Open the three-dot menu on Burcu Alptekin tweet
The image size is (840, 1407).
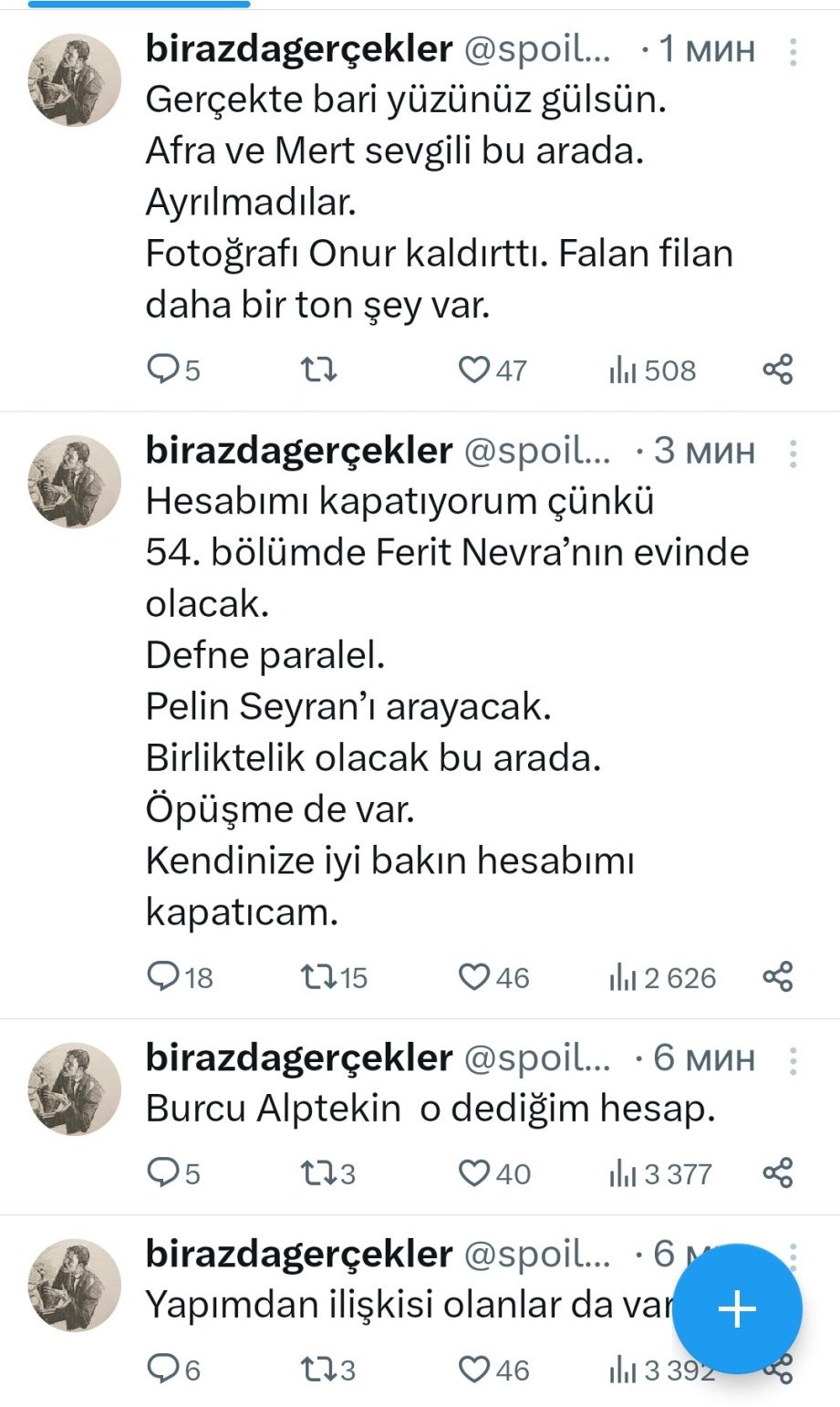(x=793, y=1059)
